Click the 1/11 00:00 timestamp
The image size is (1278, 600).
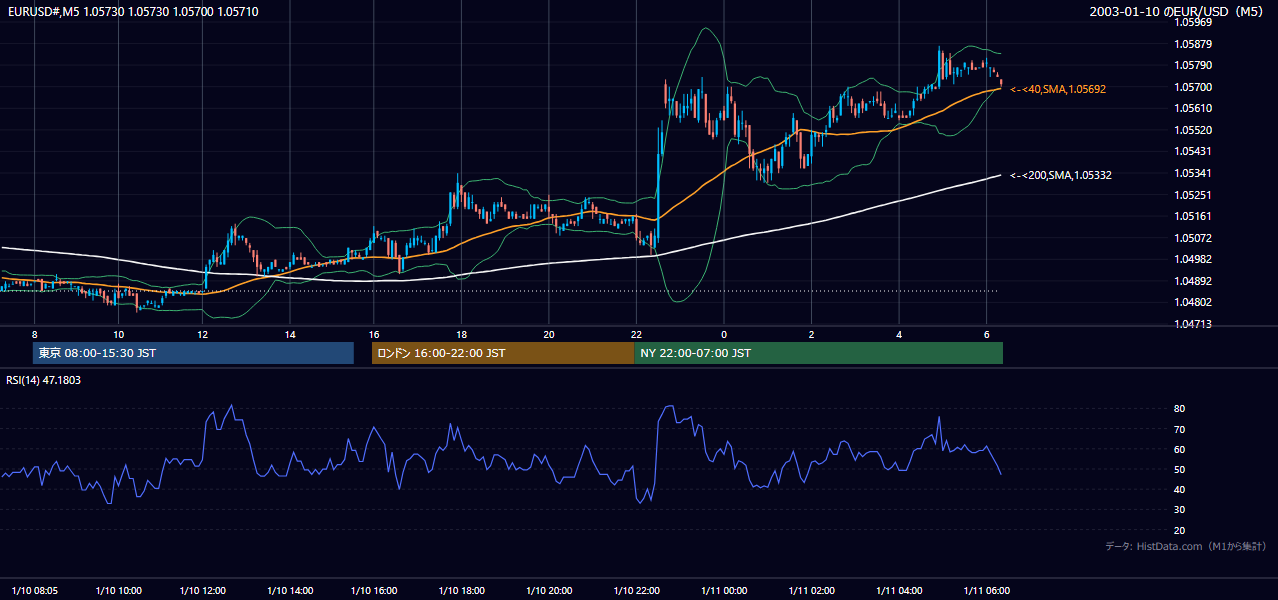click(x=724, y=590)
